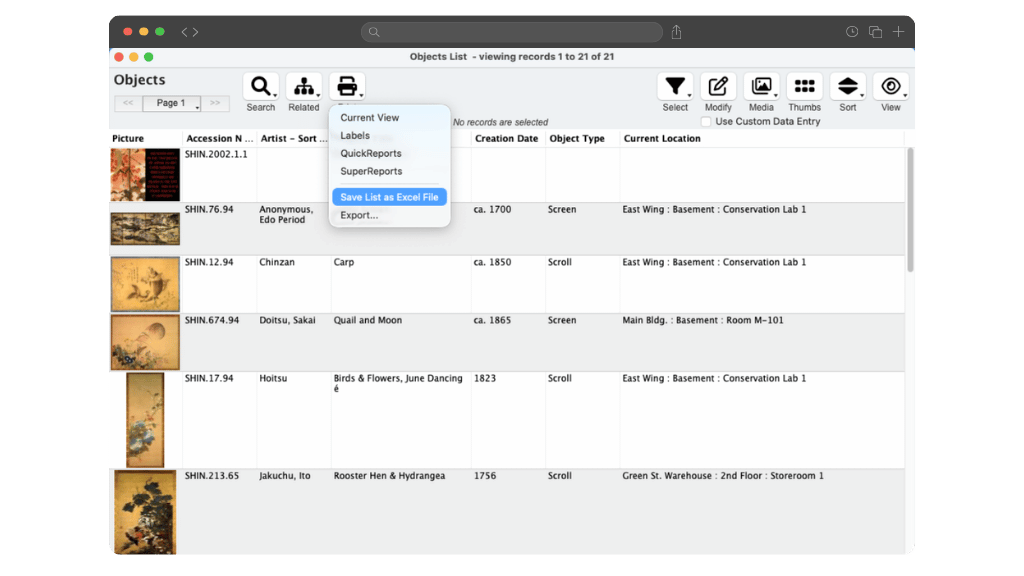Click accession number SHIN.674.94

212,321
